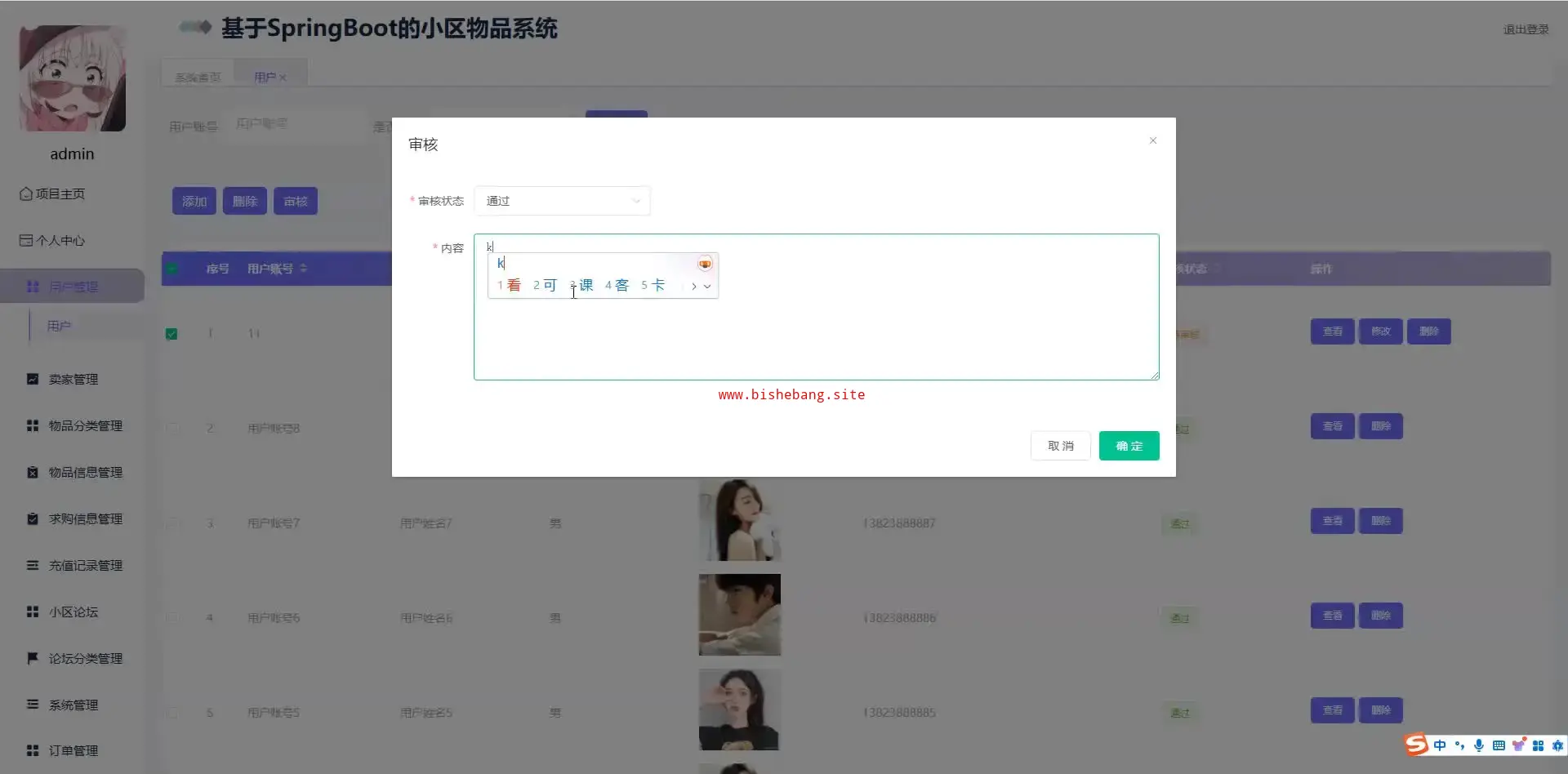Check the checkbox for row 用户账号8
The width and height of the screenshot is (1568, 774).
click(x=171, y=428)
